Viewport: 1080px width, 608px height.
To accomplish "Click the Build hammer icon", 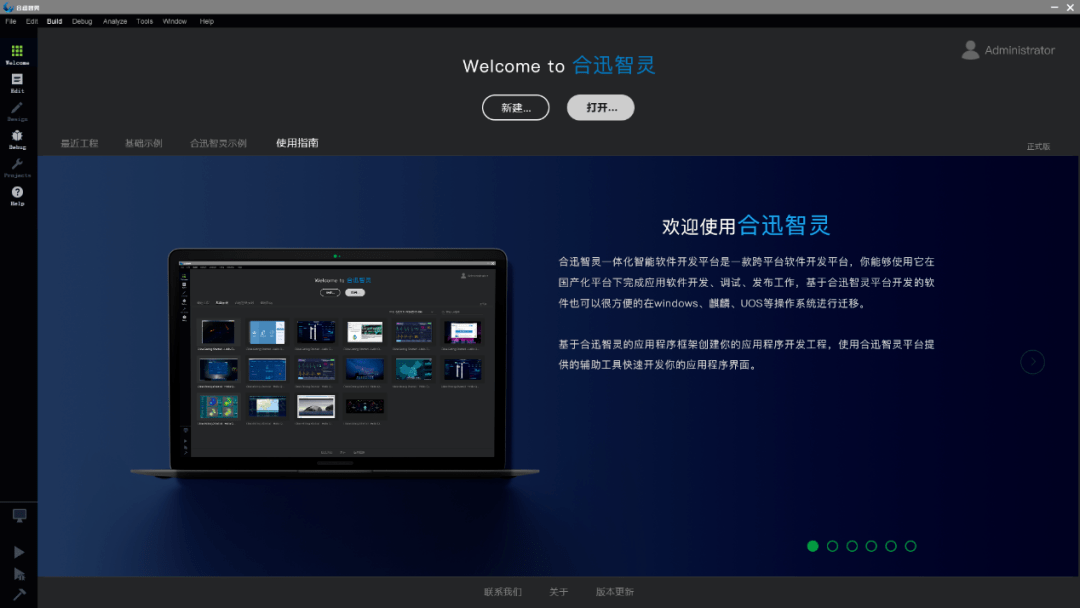I will click(x=19, y=594).
